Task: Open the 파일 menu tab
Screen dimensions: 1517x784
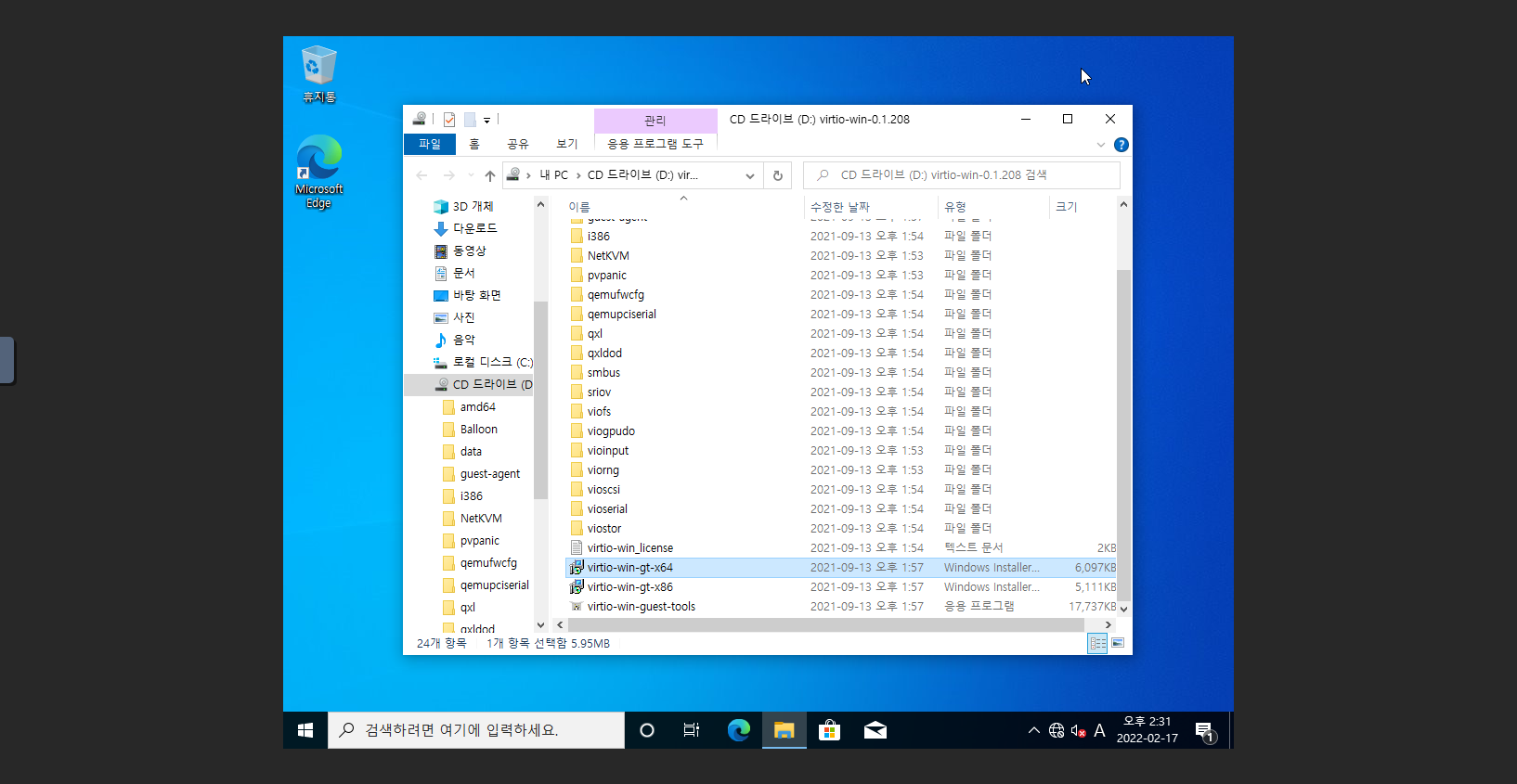Action: coord(430,144)
